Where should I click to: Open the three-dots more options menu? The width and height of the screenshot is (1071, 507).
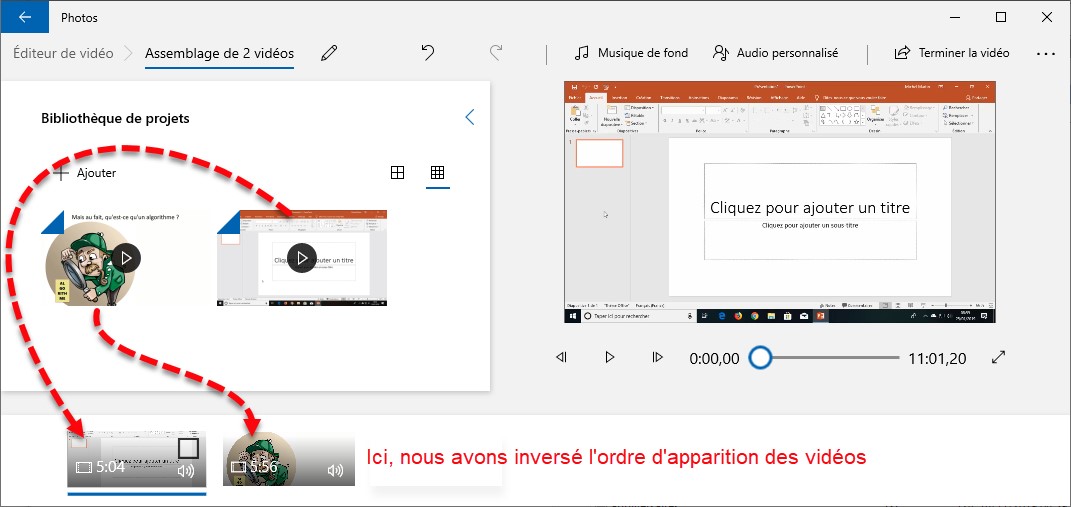[1046, 53]
